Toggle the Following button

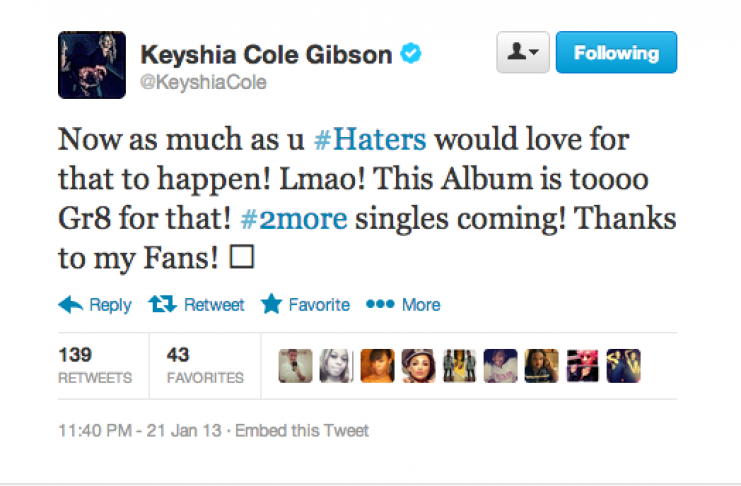click(x=616, y=52)
